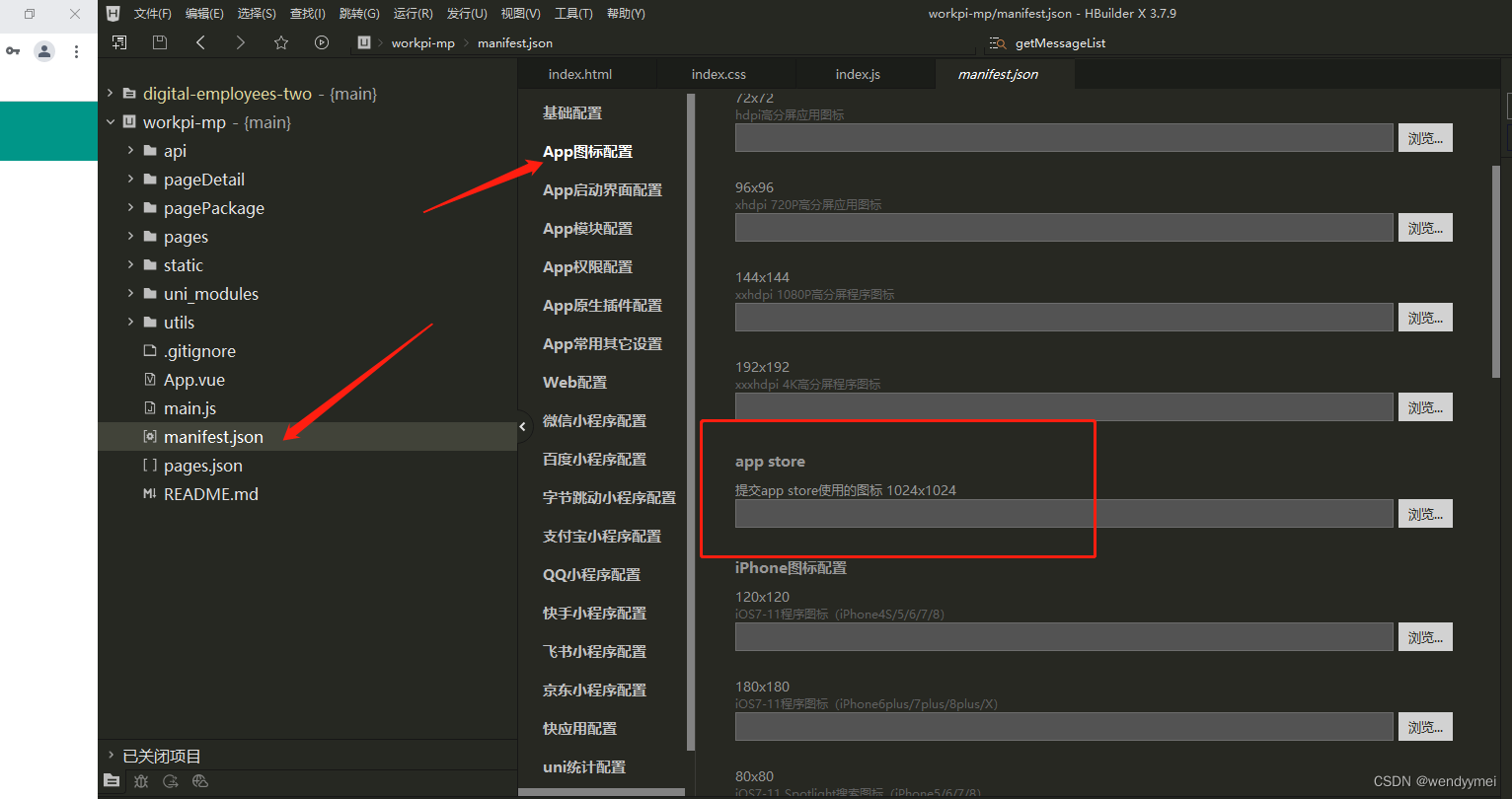Viewport: 1512px width, 799px height.
Task: Click the new file toolbar icon
Action: [119, 42]
